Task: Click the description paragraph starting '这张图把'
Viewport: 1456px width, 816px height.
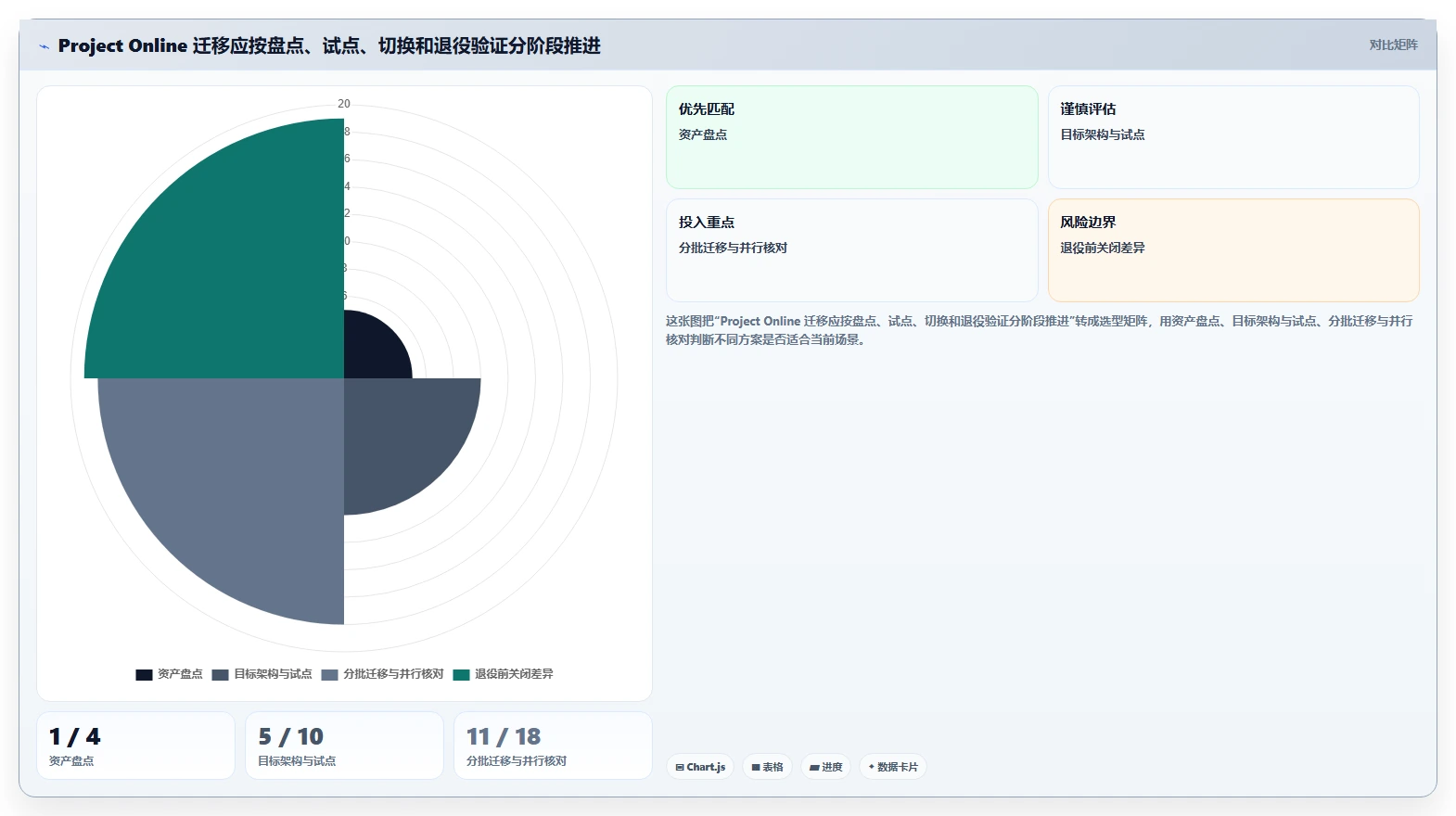Action: click(x=1039, y=330)
